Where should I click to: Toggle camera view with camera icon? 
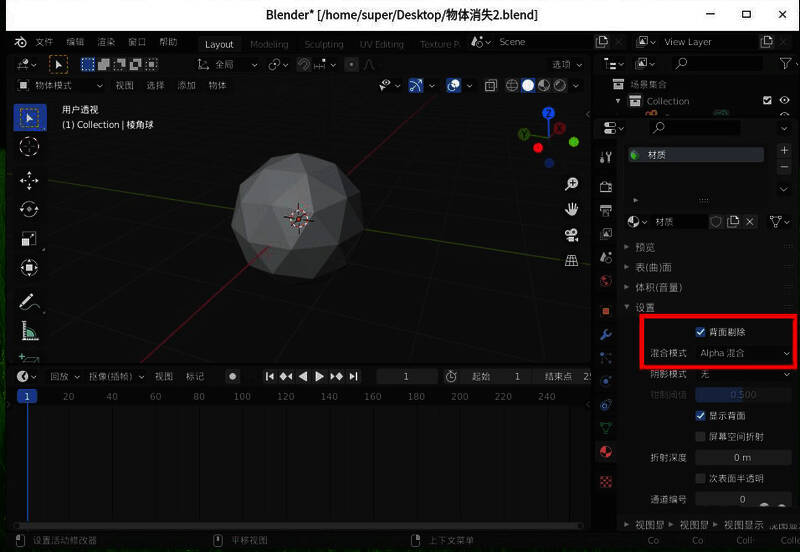click(572, 235)
